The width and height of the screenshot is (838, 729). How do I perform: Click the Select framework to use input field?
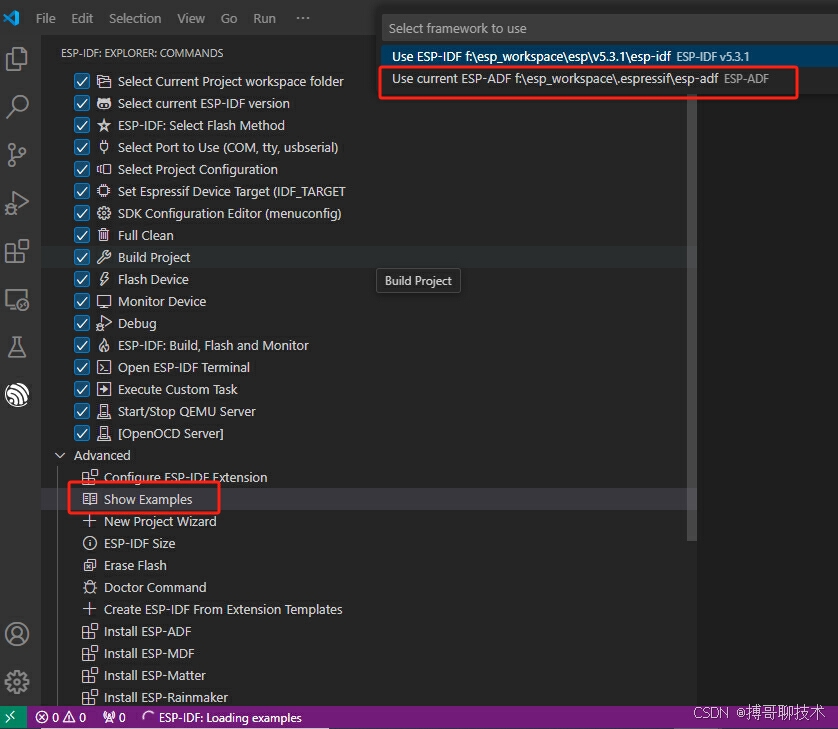(x=609, y=28)
